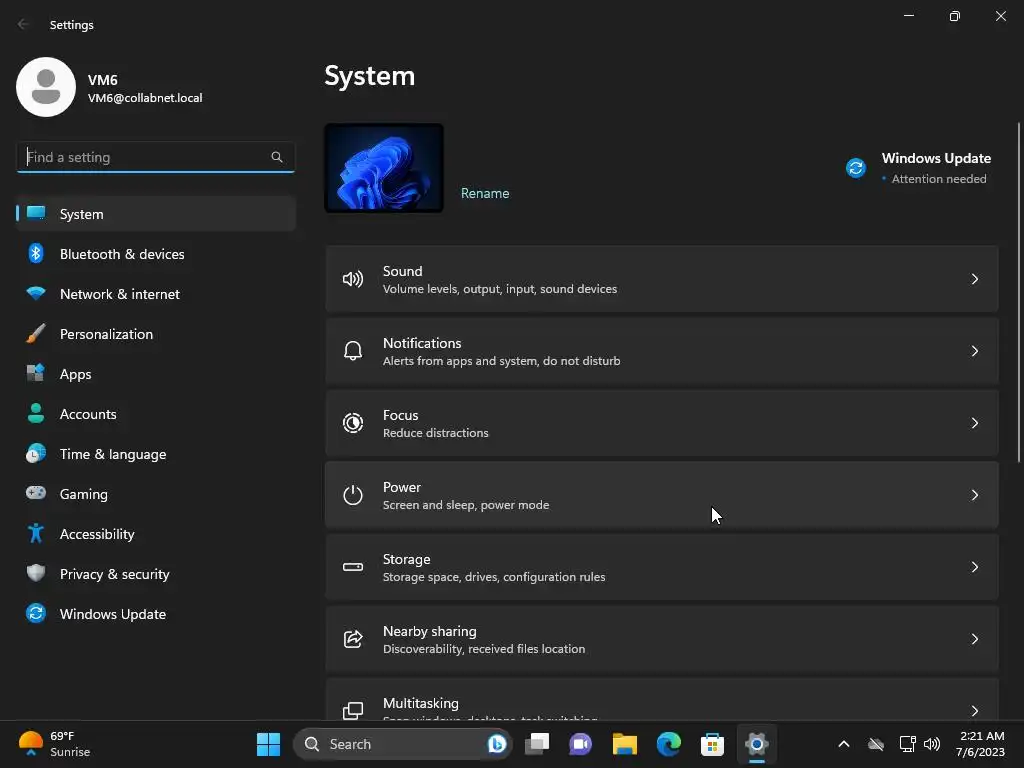Expand the Power row chevron
Image resolution: width=1024 pixels, height=768 pixels.
[x=974, y=495]
